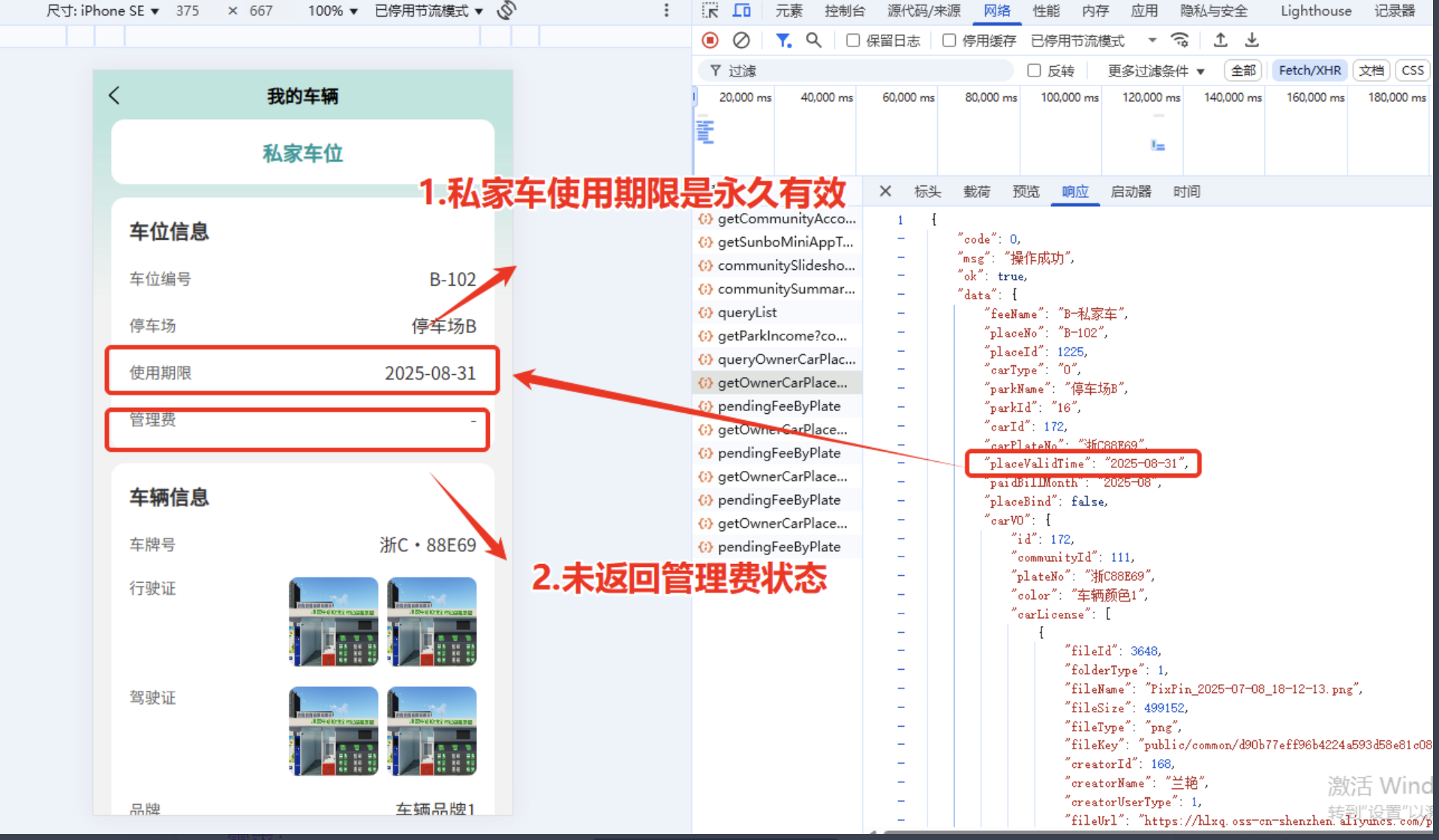Clear the network log
Screen dimensions: 1439x840
pos(741,40)
